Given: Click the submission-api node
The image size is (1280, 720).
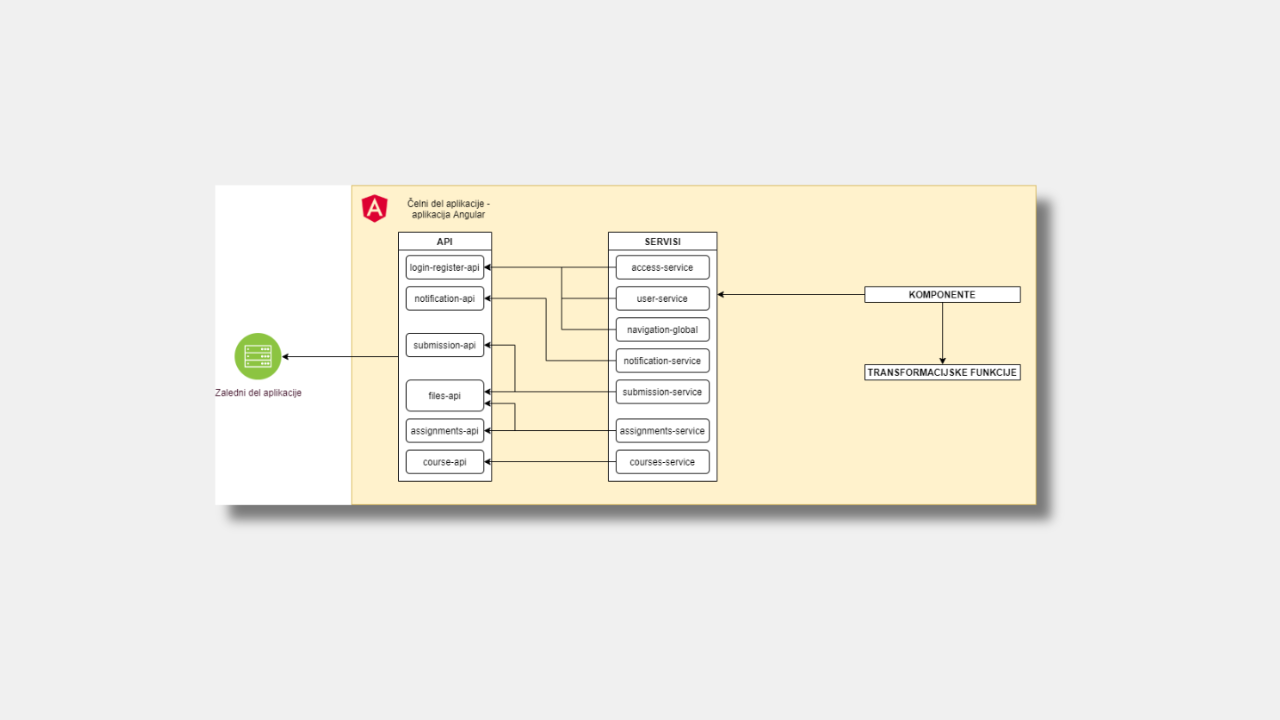Looking at the screenshot, I should point(445,345).
